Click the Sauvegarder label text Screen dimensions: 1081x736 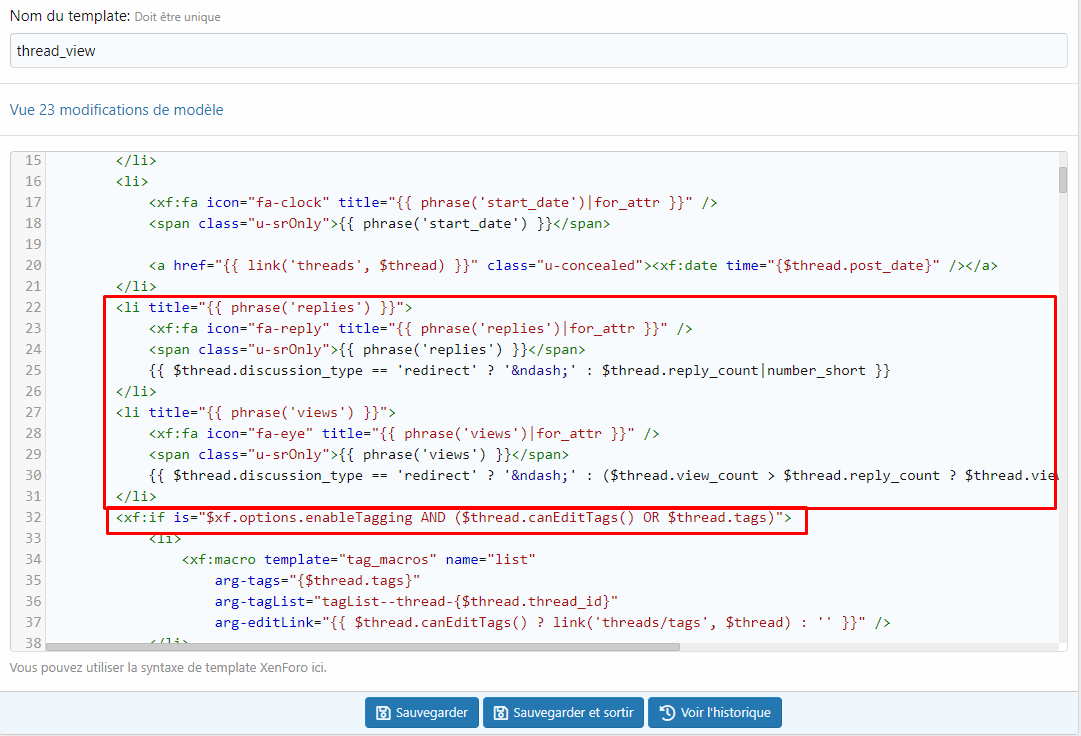click(432, 713)
